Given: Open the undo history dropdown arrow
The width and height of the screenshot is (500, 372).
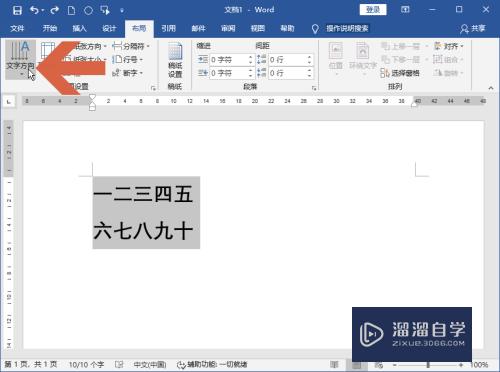Looking at the screenshot, I should (43, 11).
